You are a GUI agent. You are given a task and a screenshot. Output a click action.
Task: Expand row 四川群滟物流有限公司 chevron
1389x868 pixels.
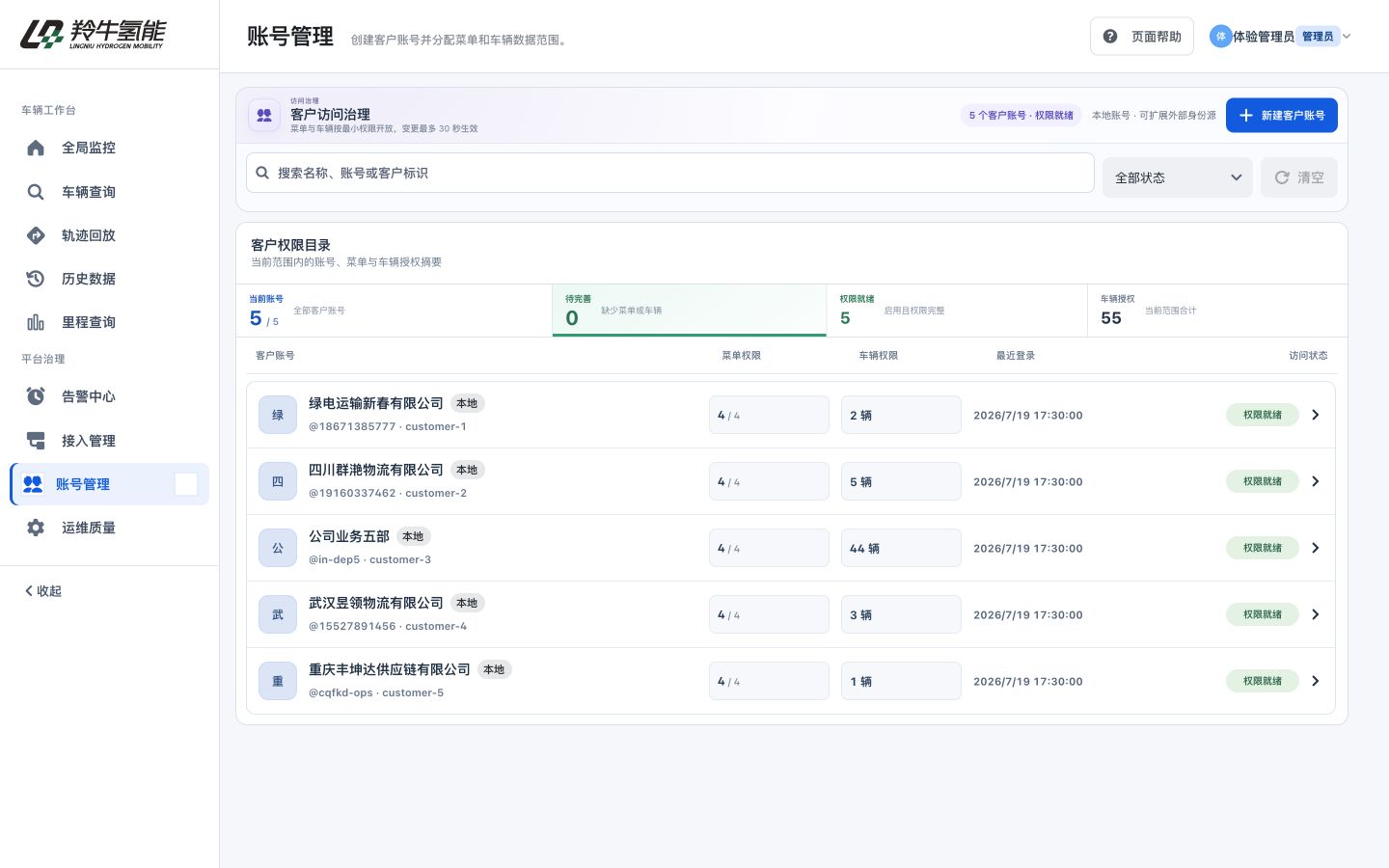pyautogui.click(x=1315, y=481)
